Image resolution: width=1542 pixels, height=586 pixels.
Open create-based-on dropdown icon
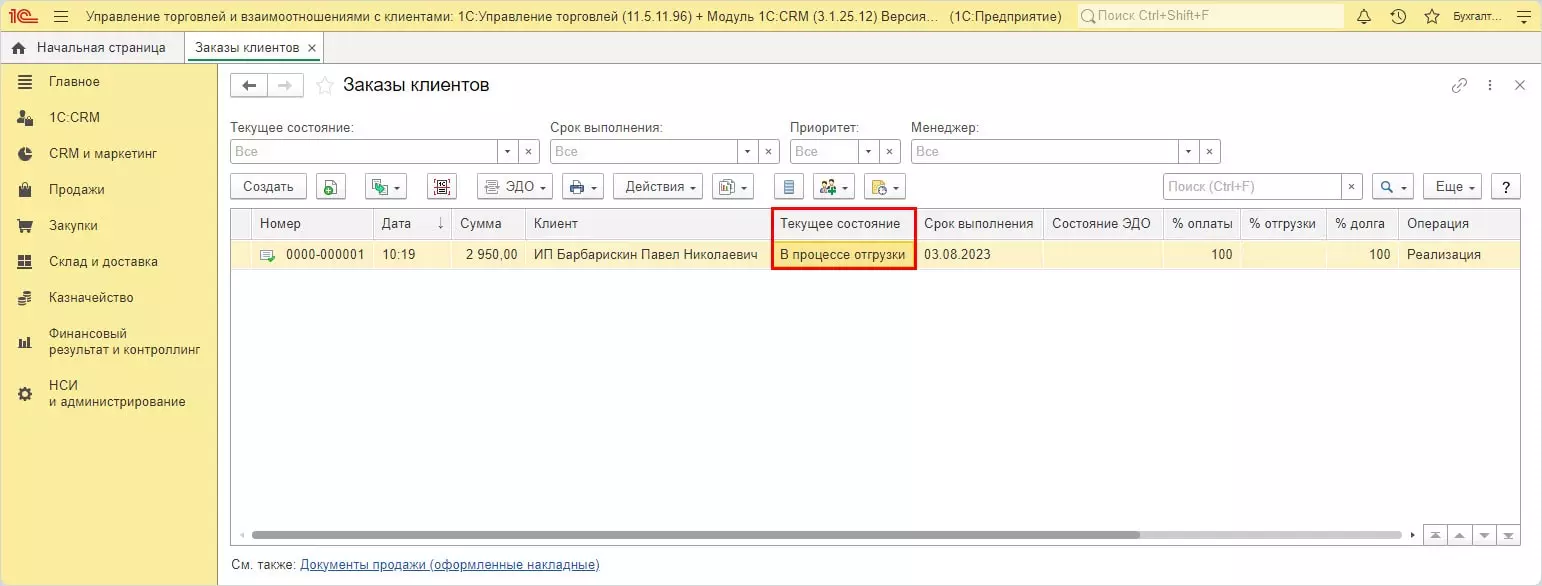[386, 187]
